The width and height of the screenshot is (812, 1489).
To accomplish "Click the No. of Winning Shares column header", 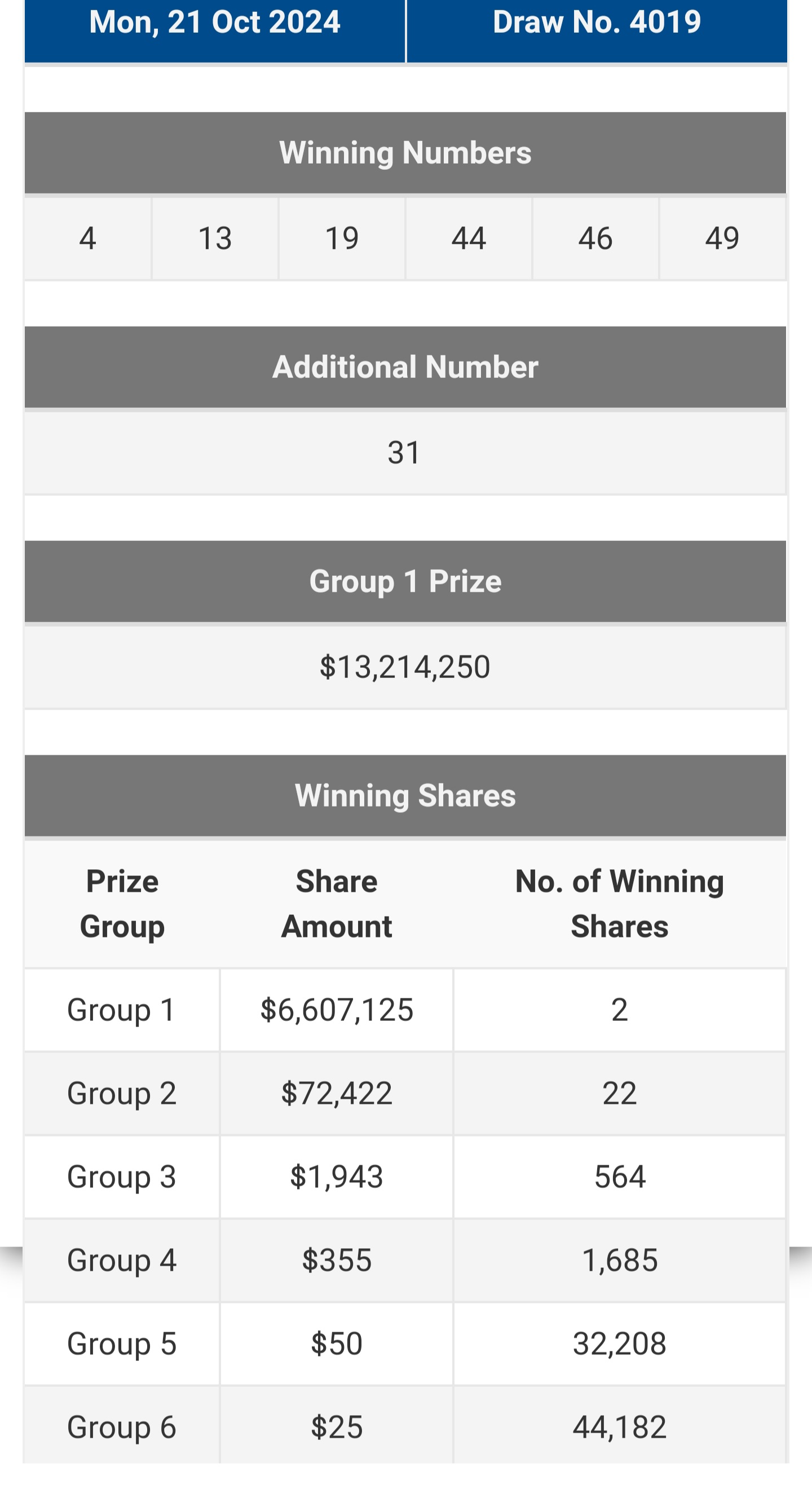I will (619, 904).
